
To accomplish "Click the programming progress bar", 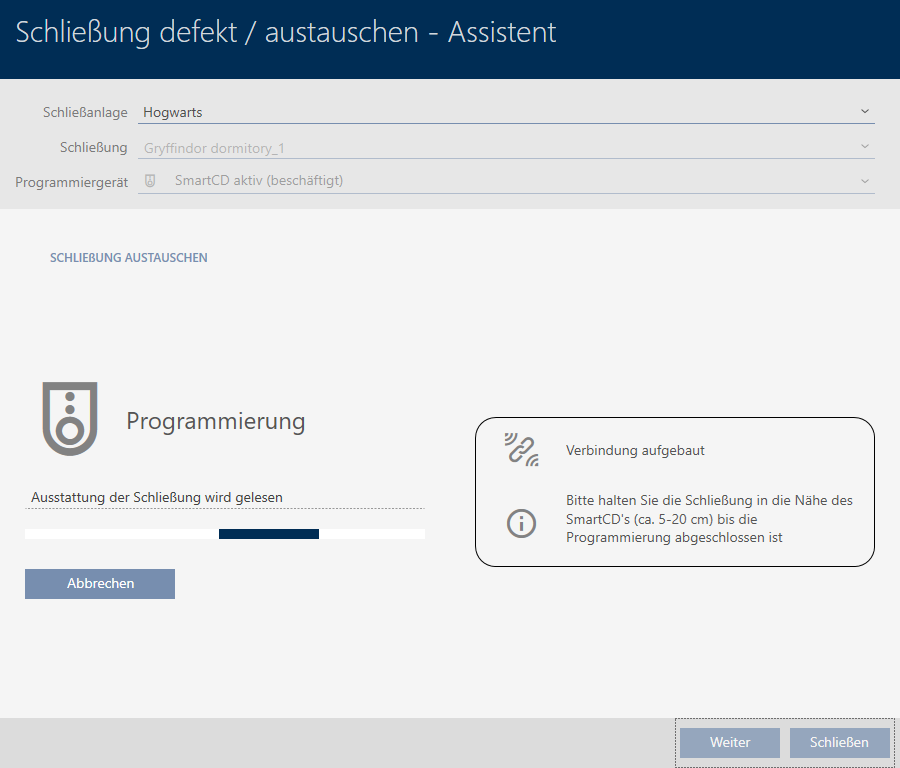I will (225, 534).
